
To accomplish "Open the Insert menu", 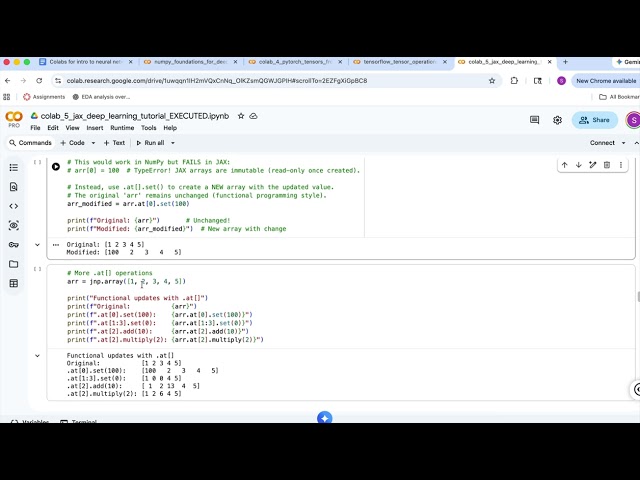I will pos(95,128).
